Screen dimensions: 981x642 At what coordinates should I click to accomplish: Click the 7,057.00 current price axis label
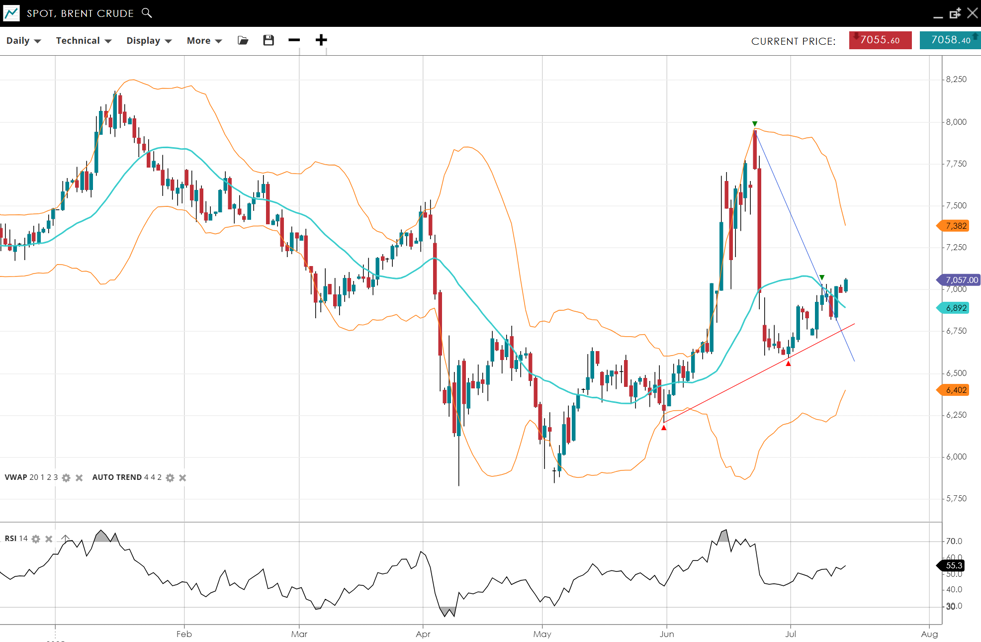click(959, 280)
